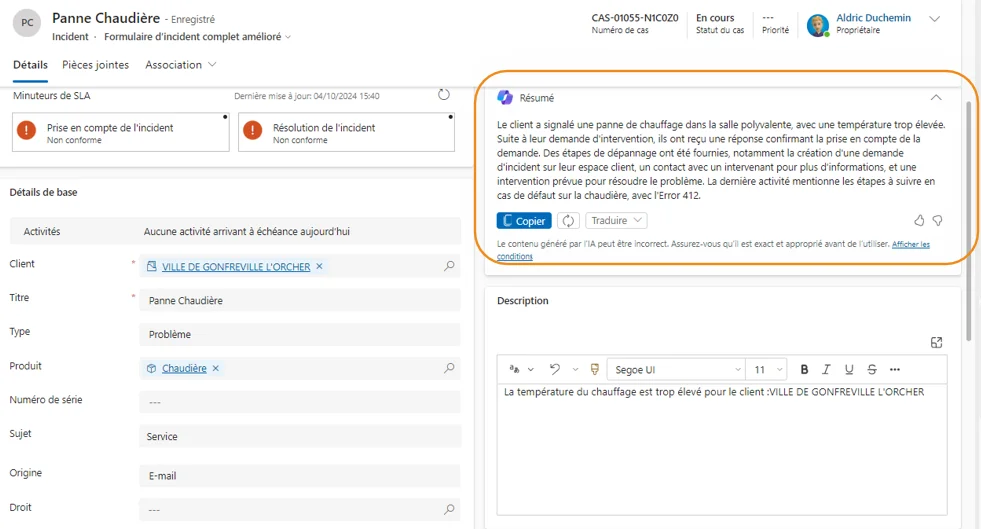
Task: Click the format painter icon
Action: [594, 370]
